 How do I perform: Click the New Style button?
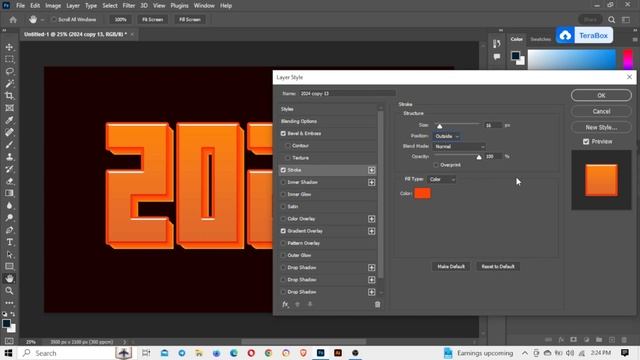tap(601, 127)
